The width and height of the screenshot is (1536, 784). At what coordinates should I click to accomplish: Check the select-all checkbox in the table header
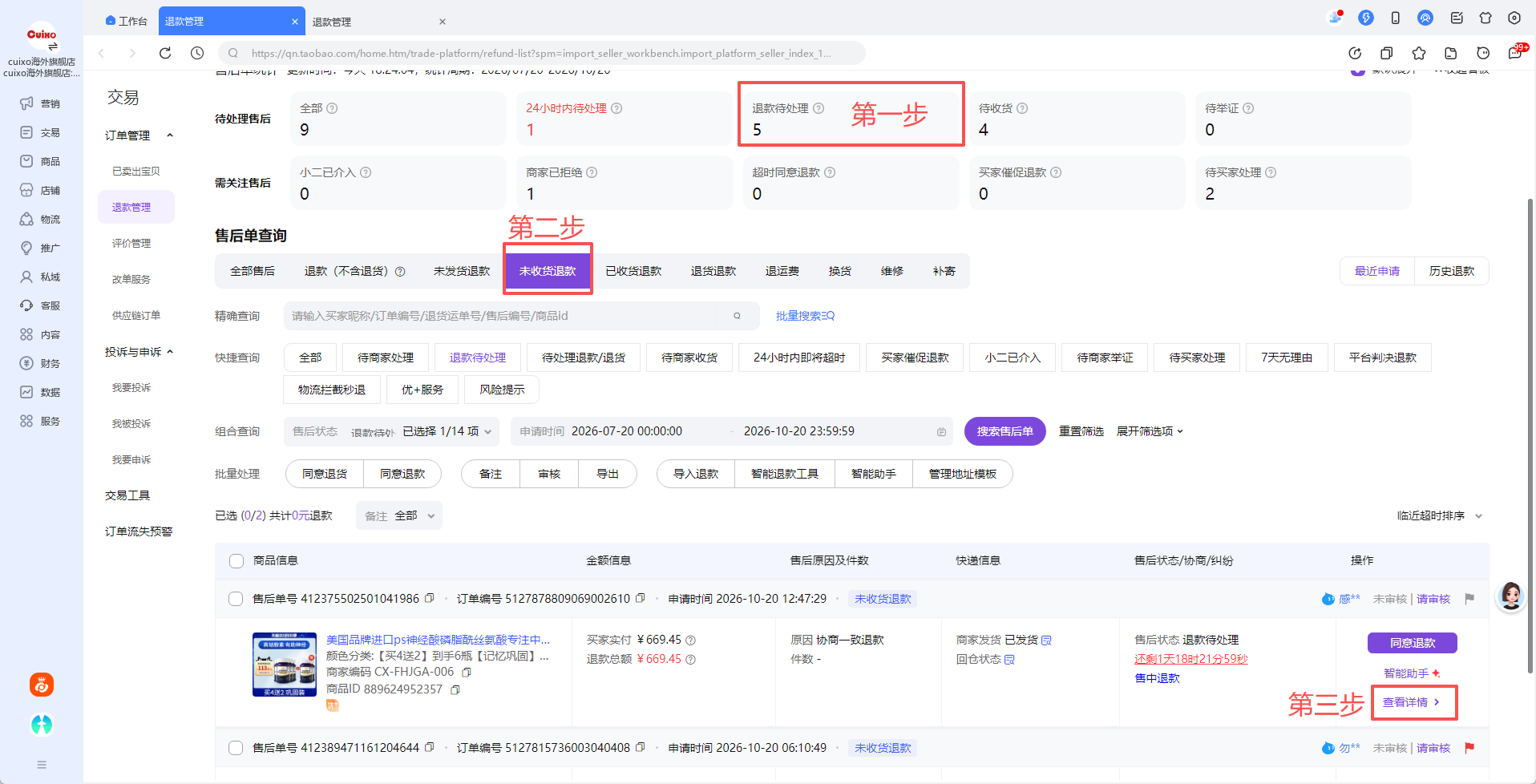pos(236,560)
